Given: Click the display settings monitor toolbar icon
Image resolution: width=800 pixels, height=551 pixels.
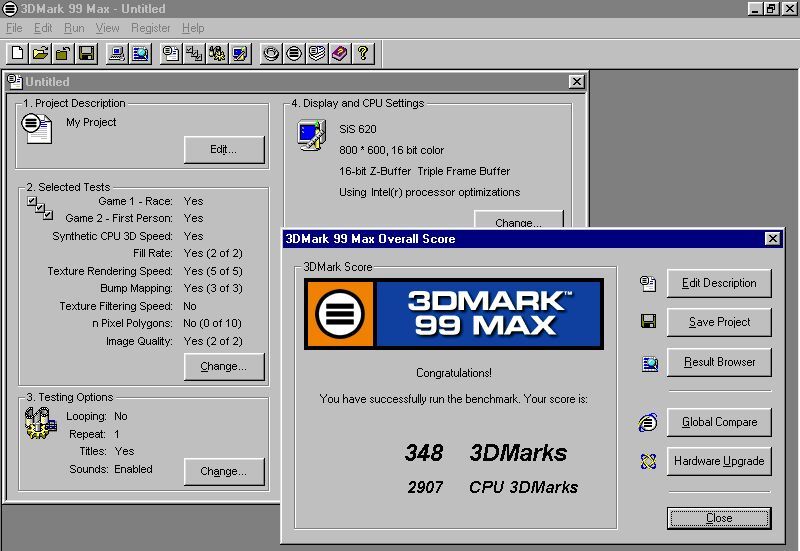Looking at the screenshot, I should pos(240,54).
